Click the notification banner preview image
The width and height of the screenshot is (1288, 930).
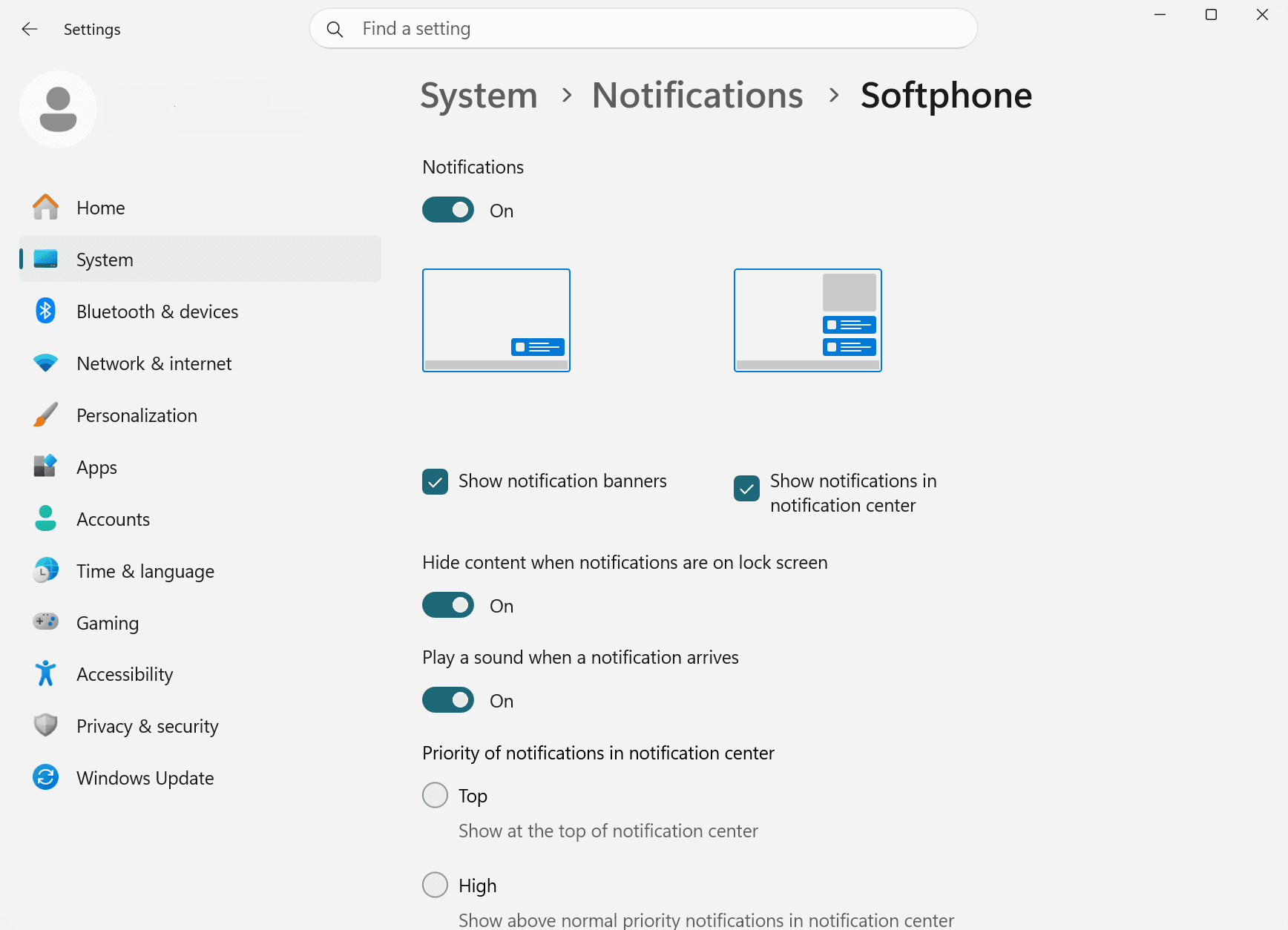496,320
